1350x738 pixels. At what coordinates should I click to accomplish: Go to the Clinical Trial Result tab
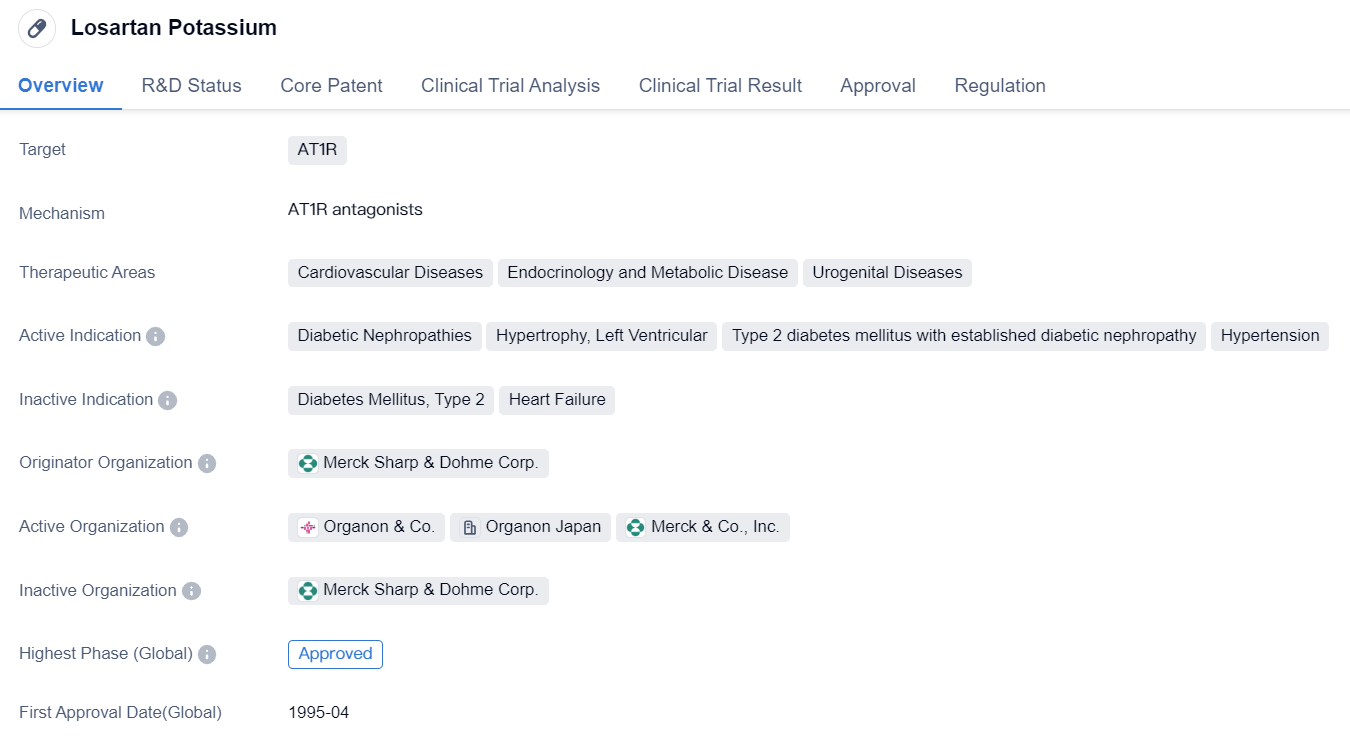click(720, 86)
